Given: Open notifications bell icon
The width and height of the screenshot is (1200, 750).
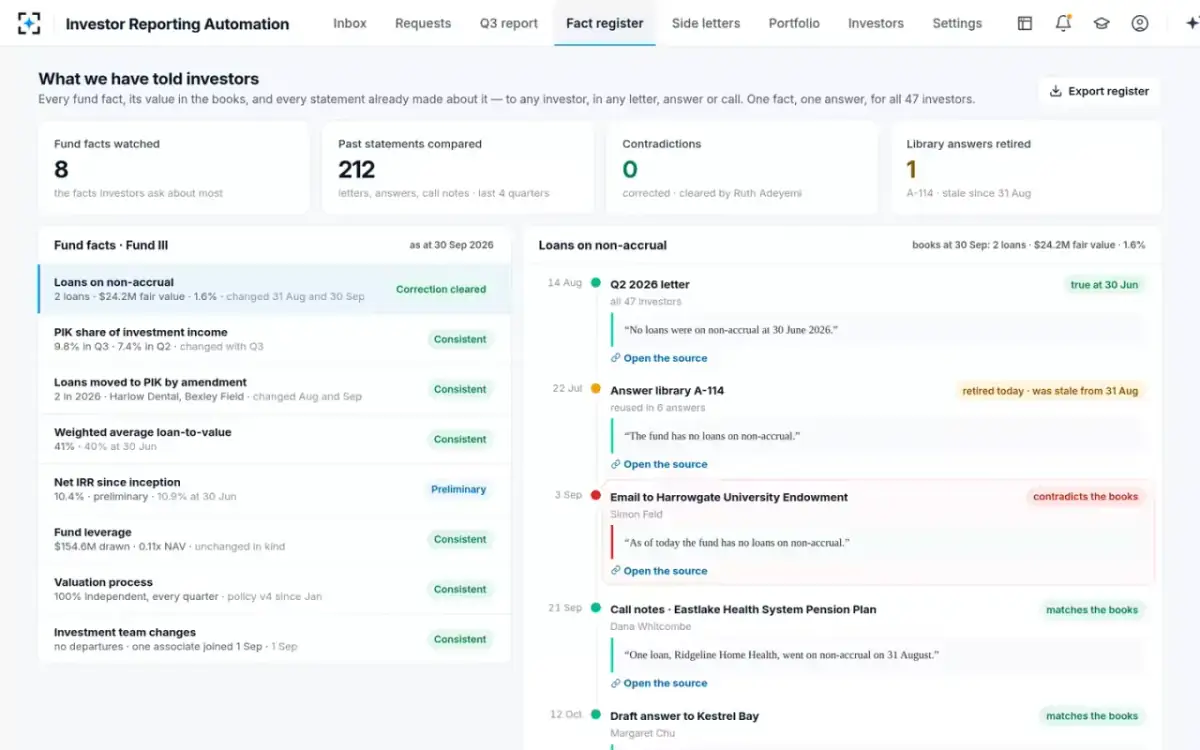Looking at the screenshot, I should pos(1063,23).
